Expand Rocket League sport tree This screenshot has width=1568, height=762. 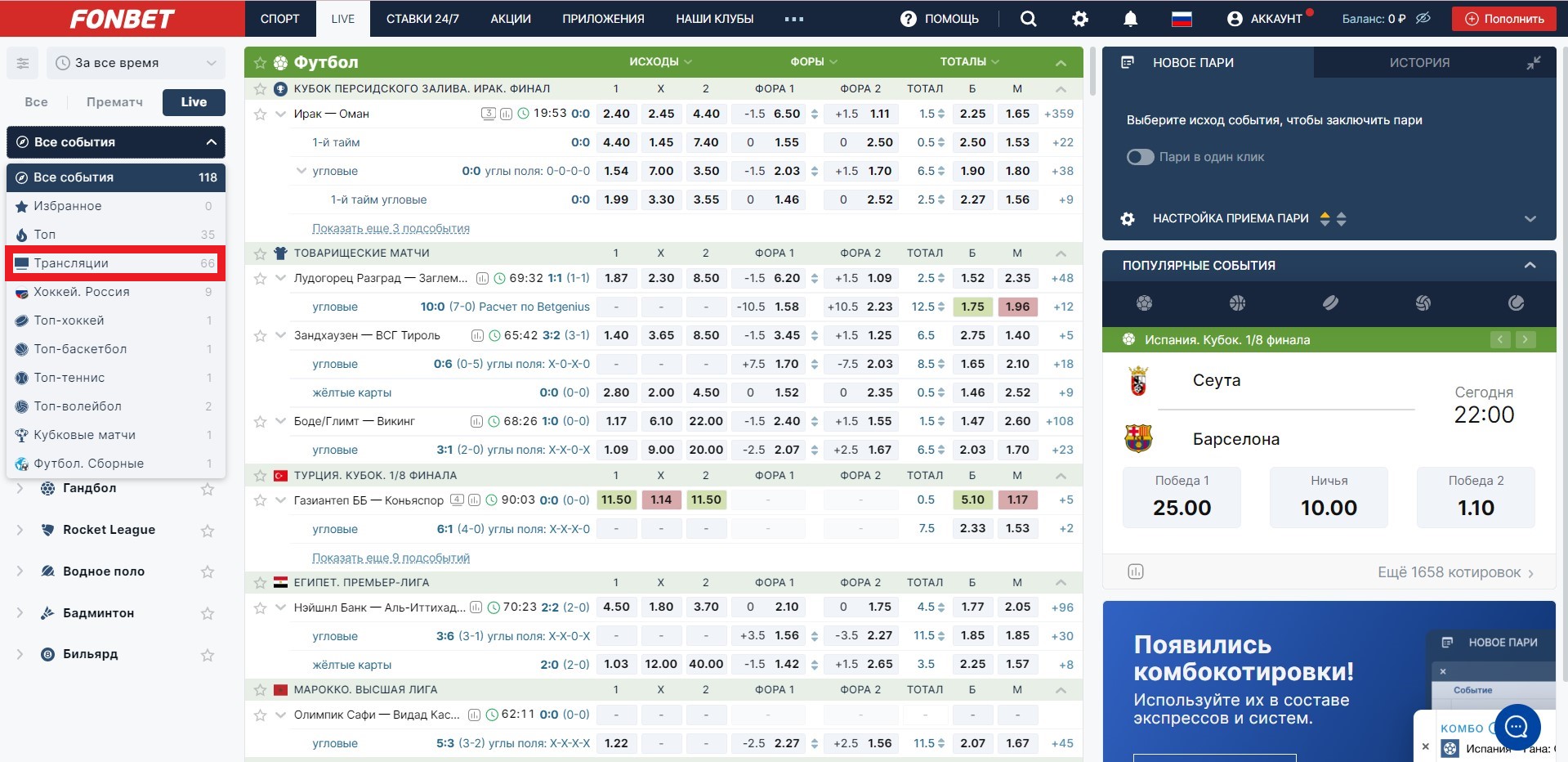20,530
